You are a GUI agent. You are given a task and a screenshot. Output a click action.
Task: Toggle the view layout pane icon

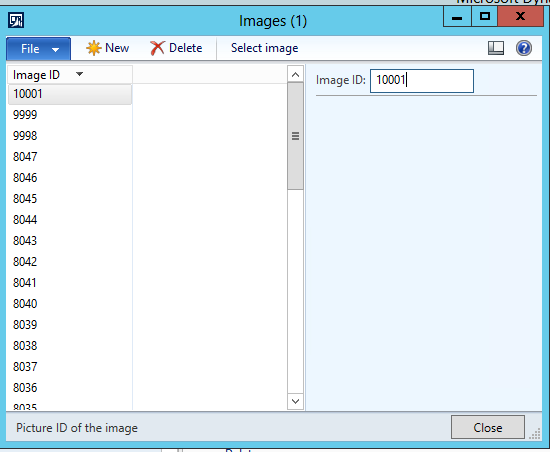click(x=496, y=48)
